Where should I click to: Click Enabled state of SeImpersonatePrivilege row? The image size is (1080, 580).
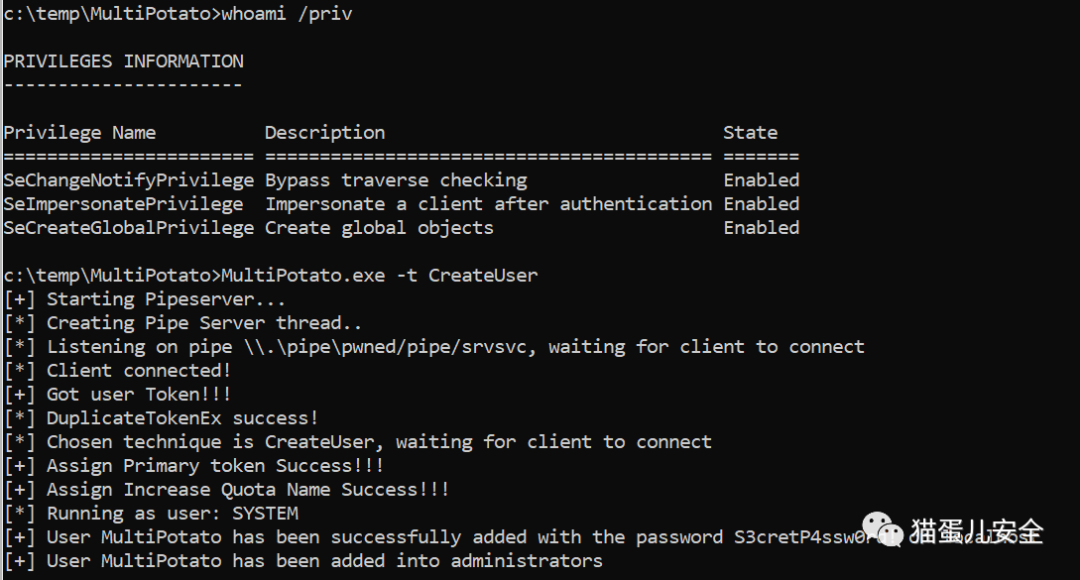click(x=761, y=204)
